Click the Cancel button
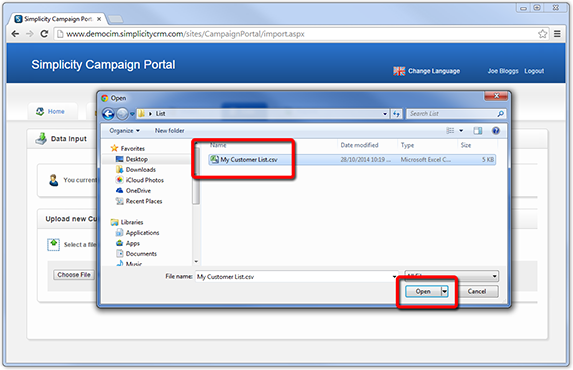This screenshot has width=573, height=370. point(477,291)
